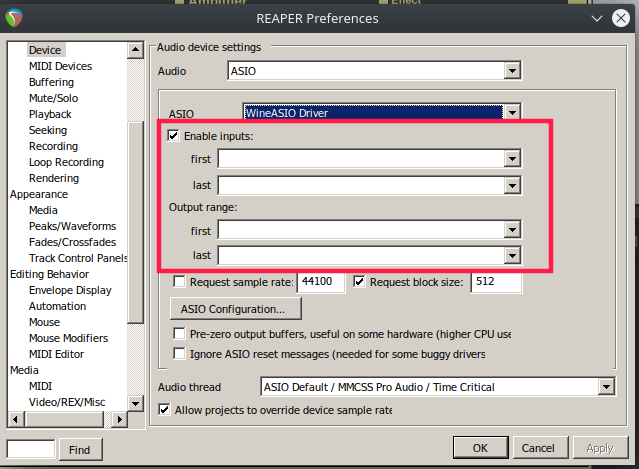This screenshot has height=469, width=639.
Task: Open MIDI Devices preferences page
Action: pyautogui.click(x=60, y=66)
